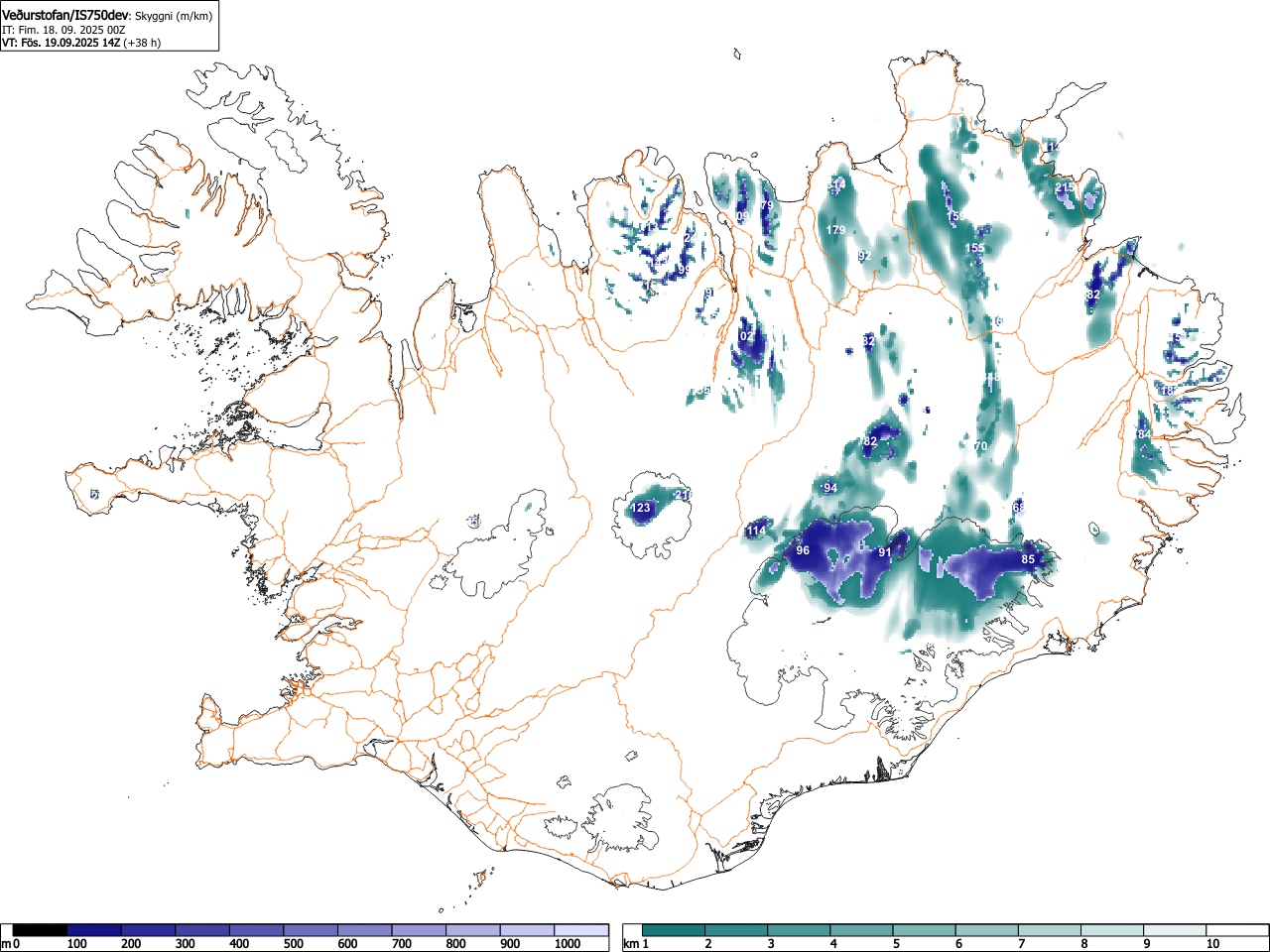Click the '68' visibility value on the map

[x=1018, y=507]
